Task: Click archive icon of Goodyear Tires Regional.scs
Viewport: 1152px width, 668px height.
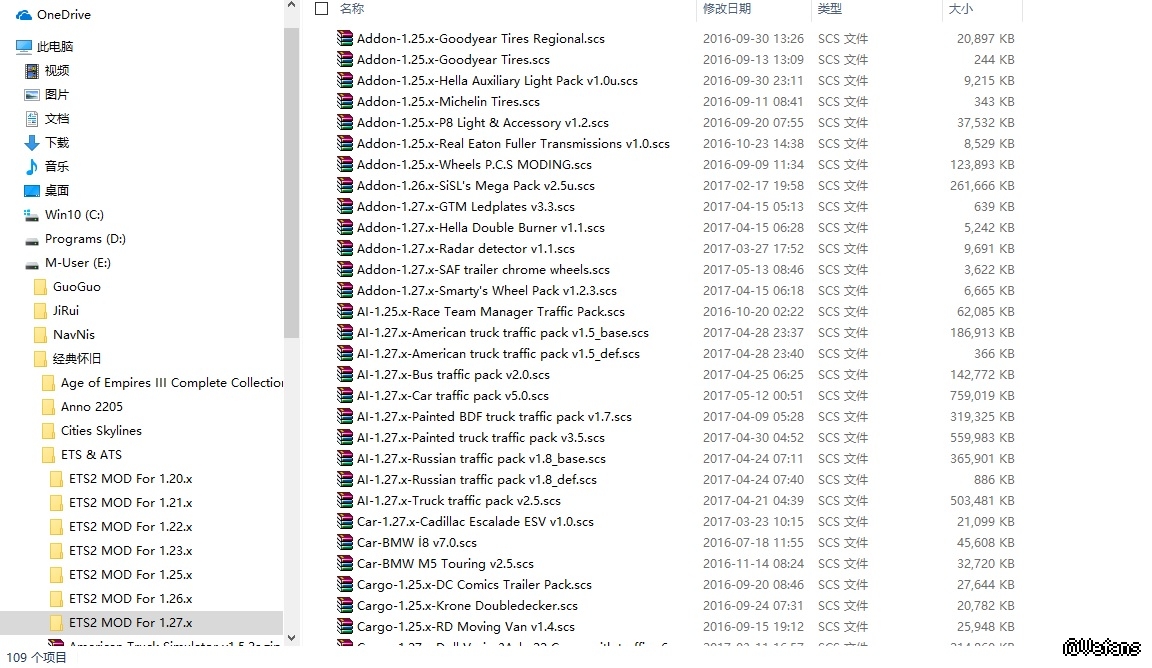Action: (x=345, y=38)
